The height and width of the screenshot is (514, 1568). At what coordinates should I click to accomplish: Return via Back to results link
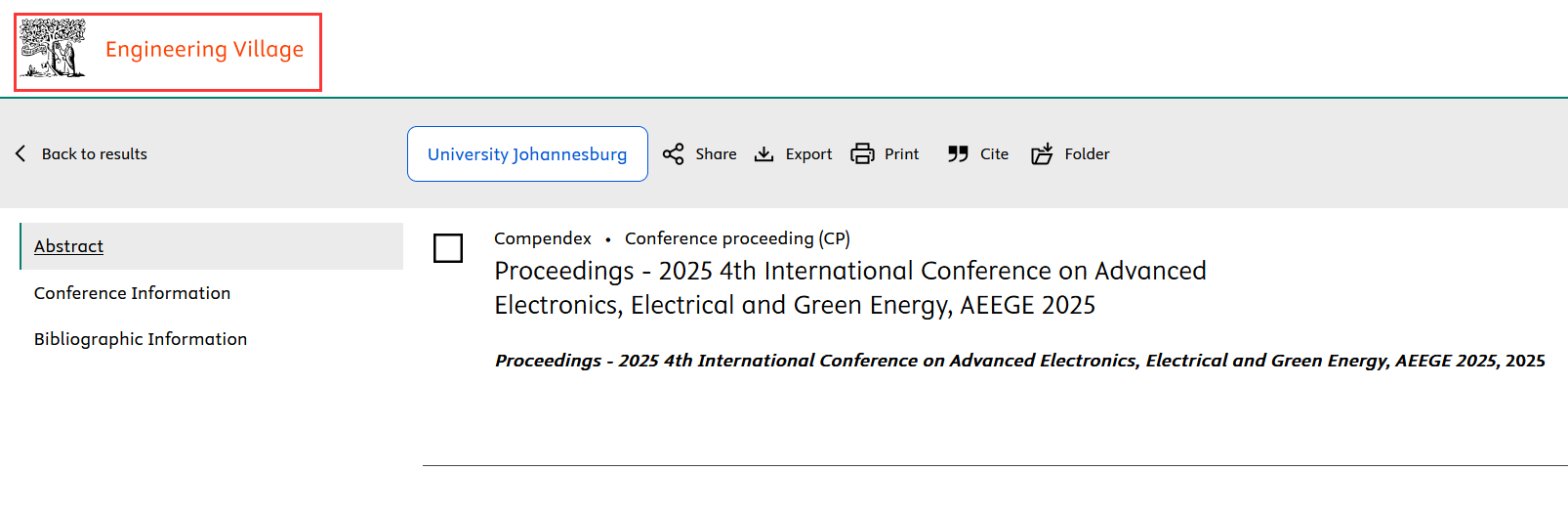pos(95,153)
